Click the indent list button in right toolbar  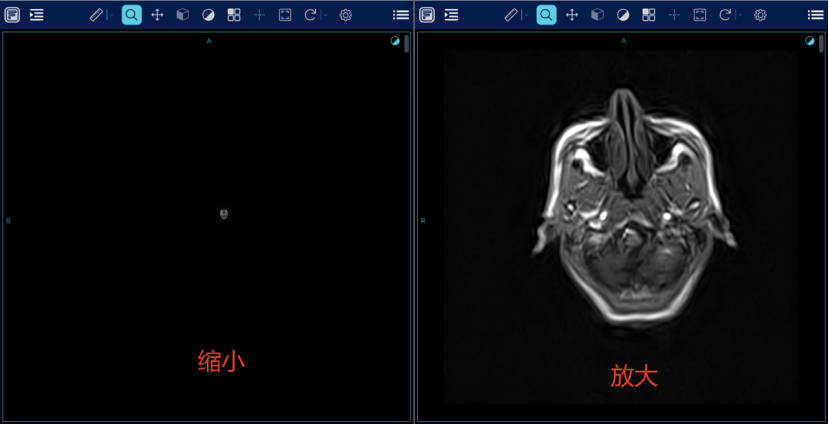coord(452,15)
